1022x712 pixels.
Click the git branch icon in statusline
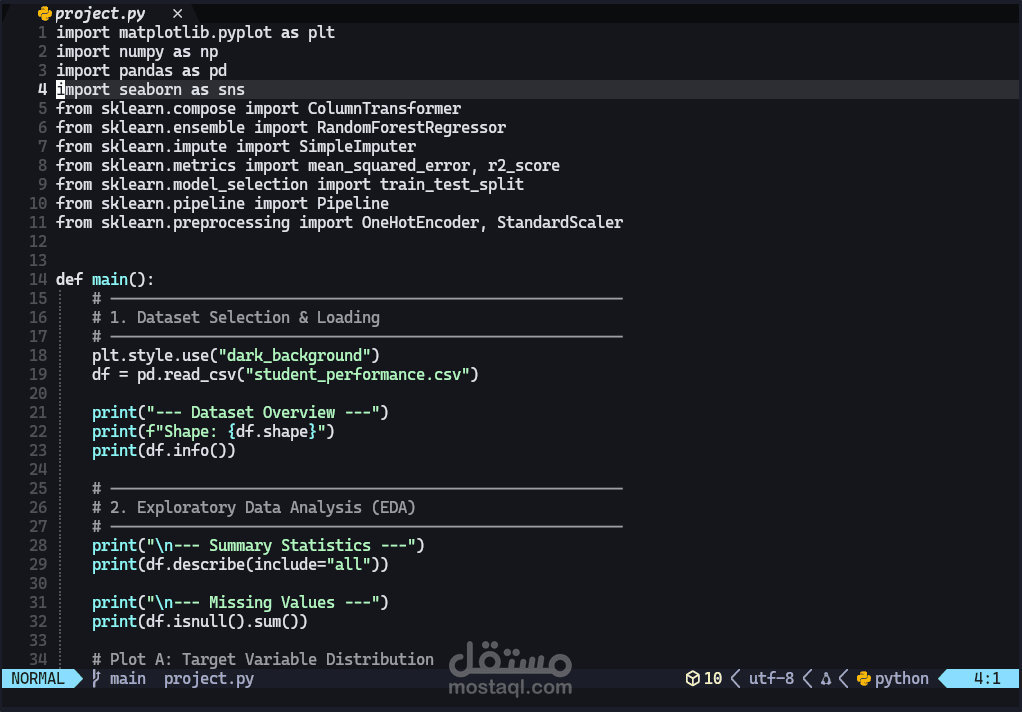pyautogui.click(x=96, y=679)
